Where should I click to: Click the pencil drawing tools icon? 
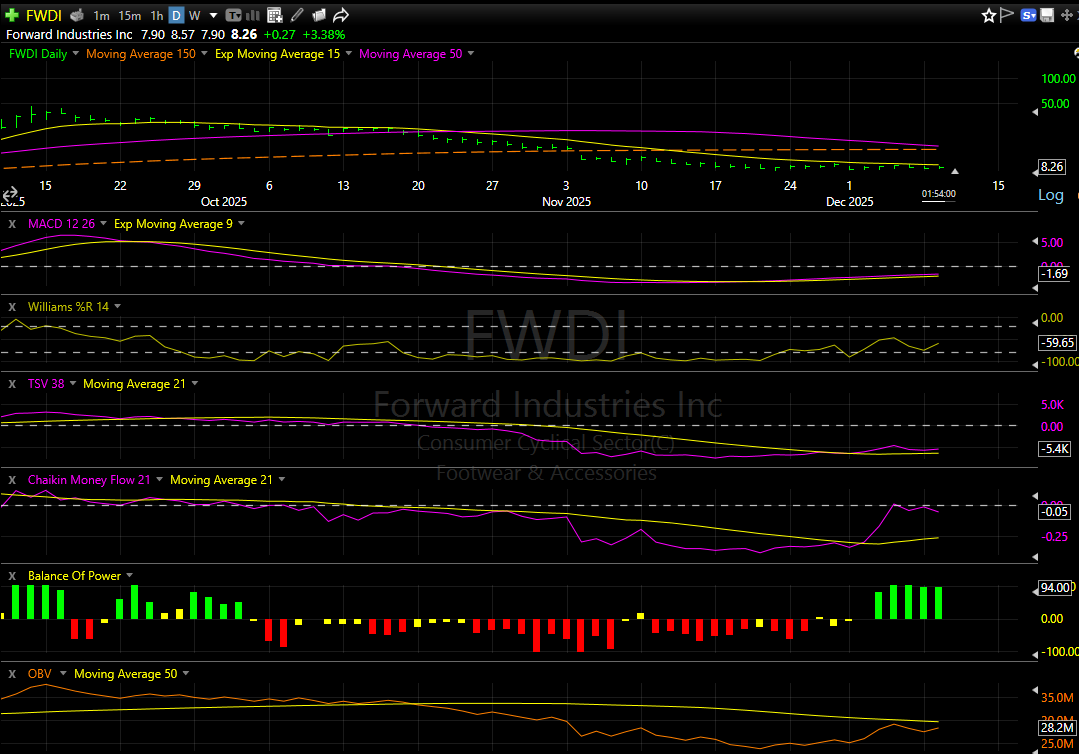297,15
